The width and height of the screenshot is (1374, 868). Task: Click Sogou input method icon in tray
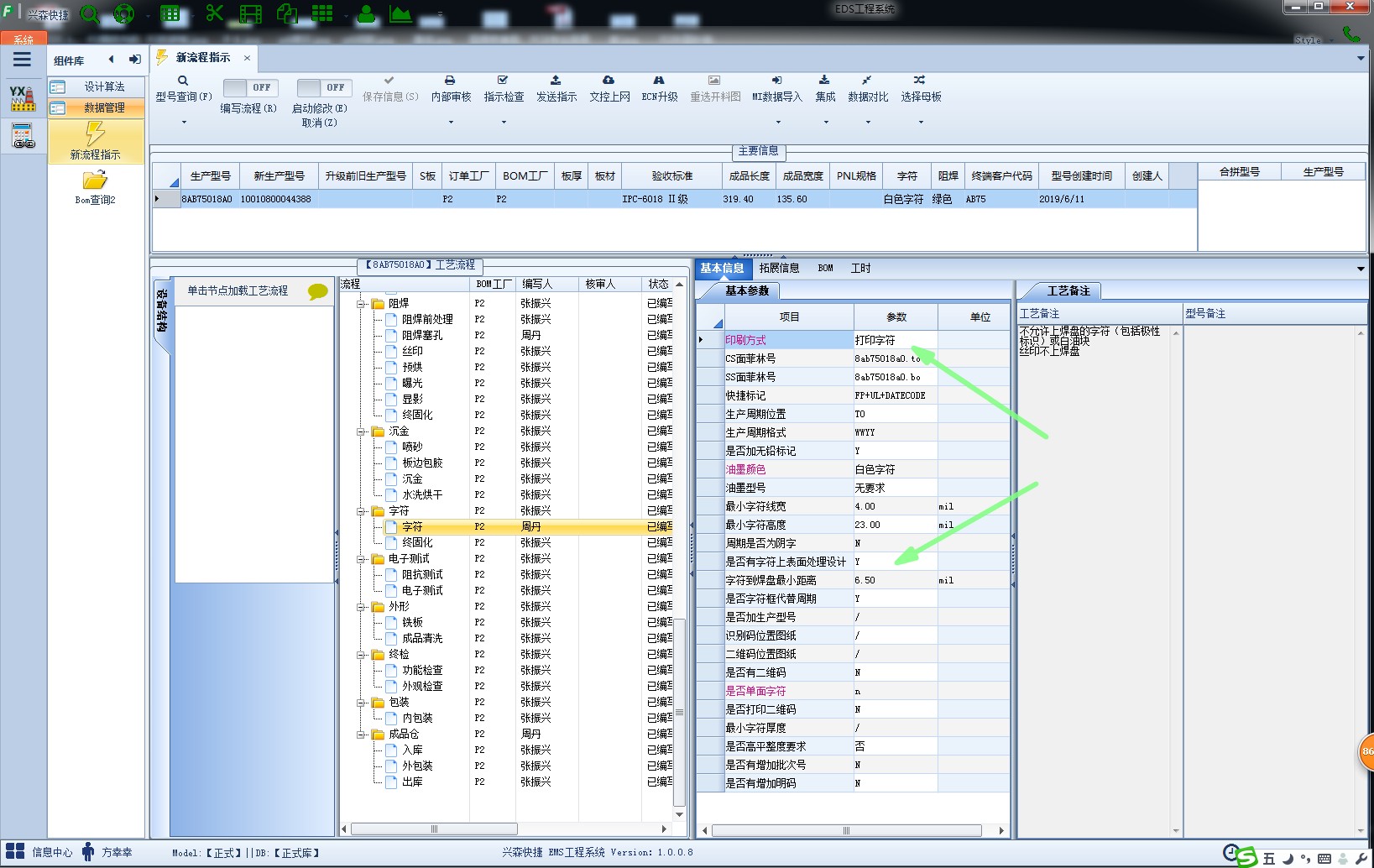coord(1246,857)
